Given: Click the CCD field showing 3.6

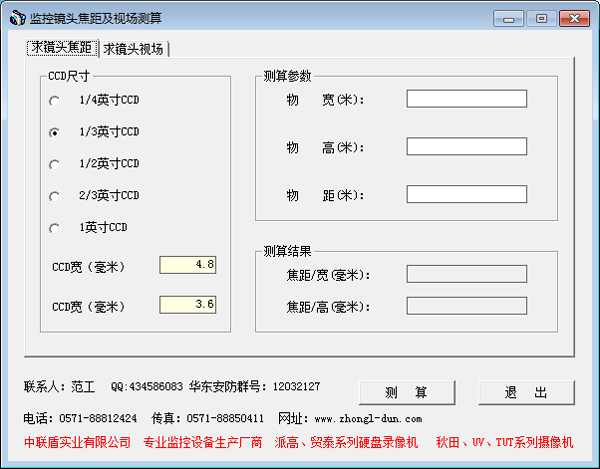Looking at the screenshot, I should click(x=188, y=305).
